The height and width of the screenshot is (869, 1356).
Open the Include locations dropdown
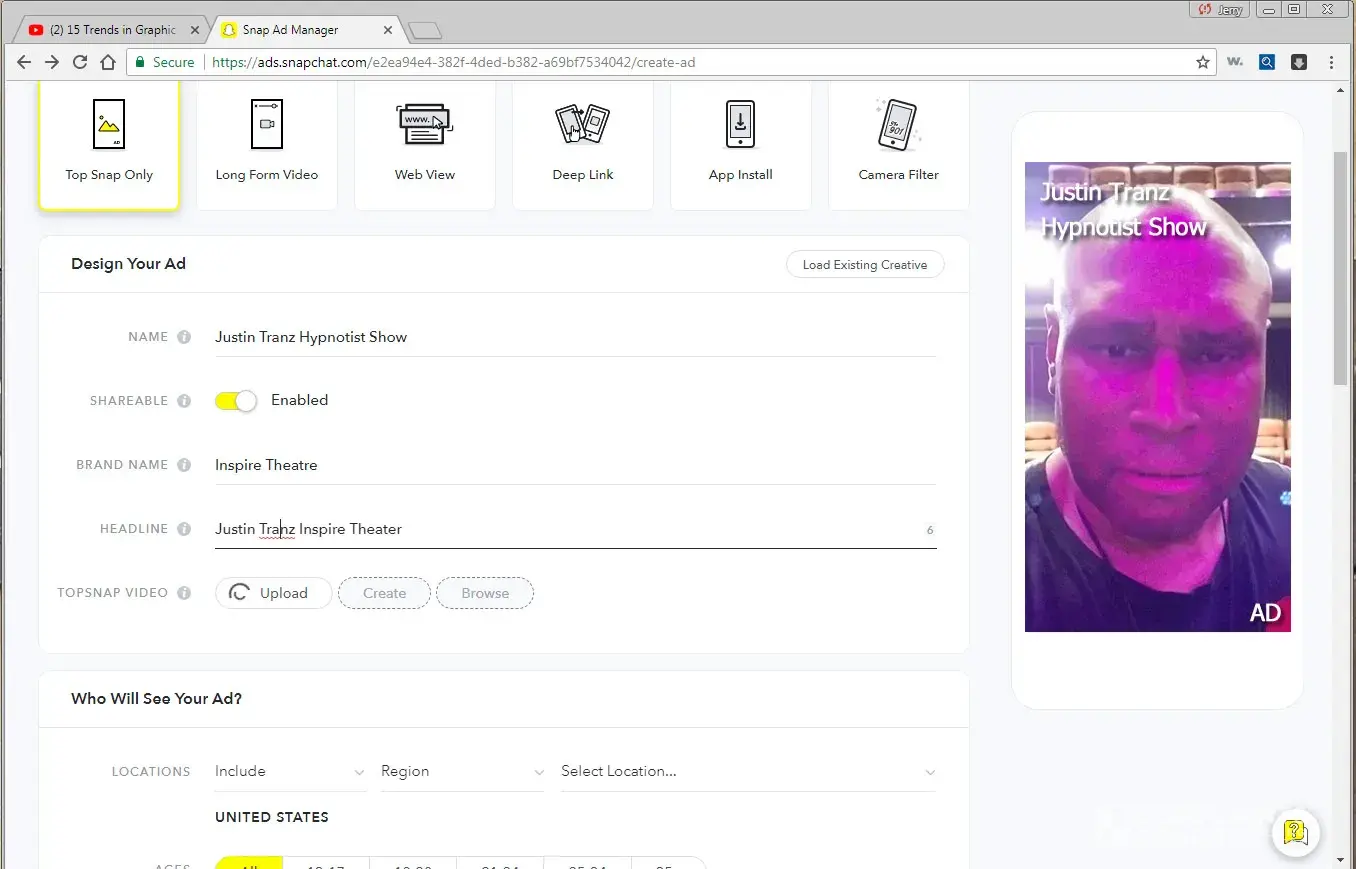[289, 772]
